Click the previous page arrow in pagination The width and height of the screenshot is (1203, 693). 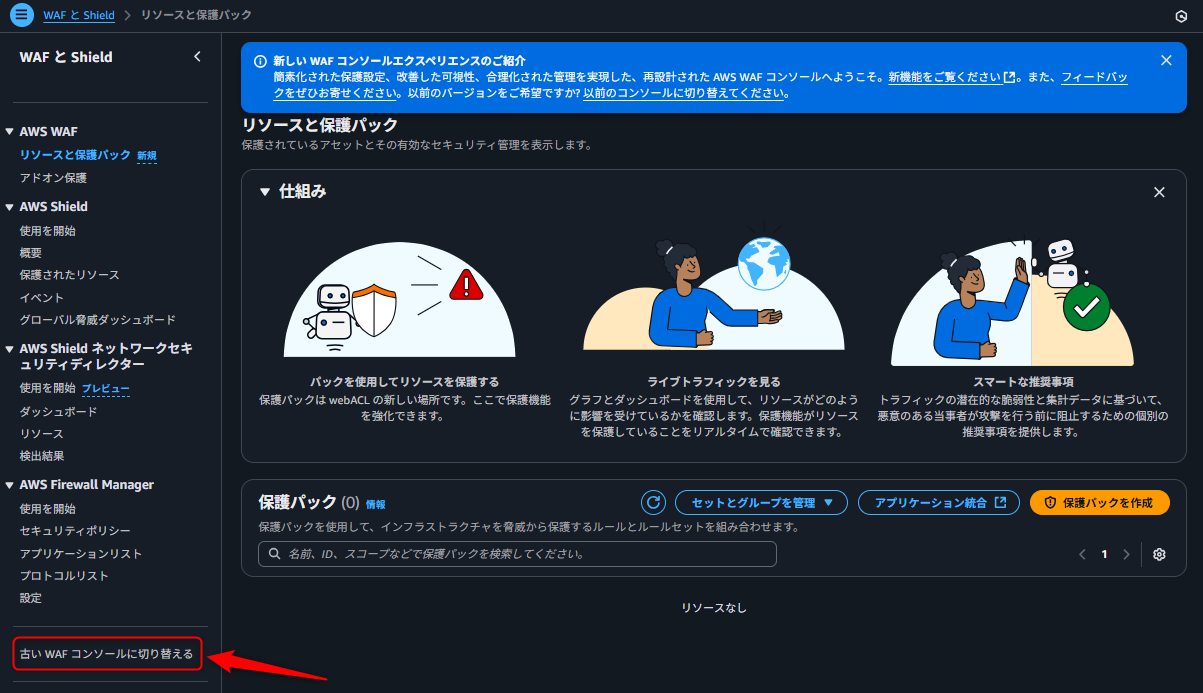tap(1081, 554)
